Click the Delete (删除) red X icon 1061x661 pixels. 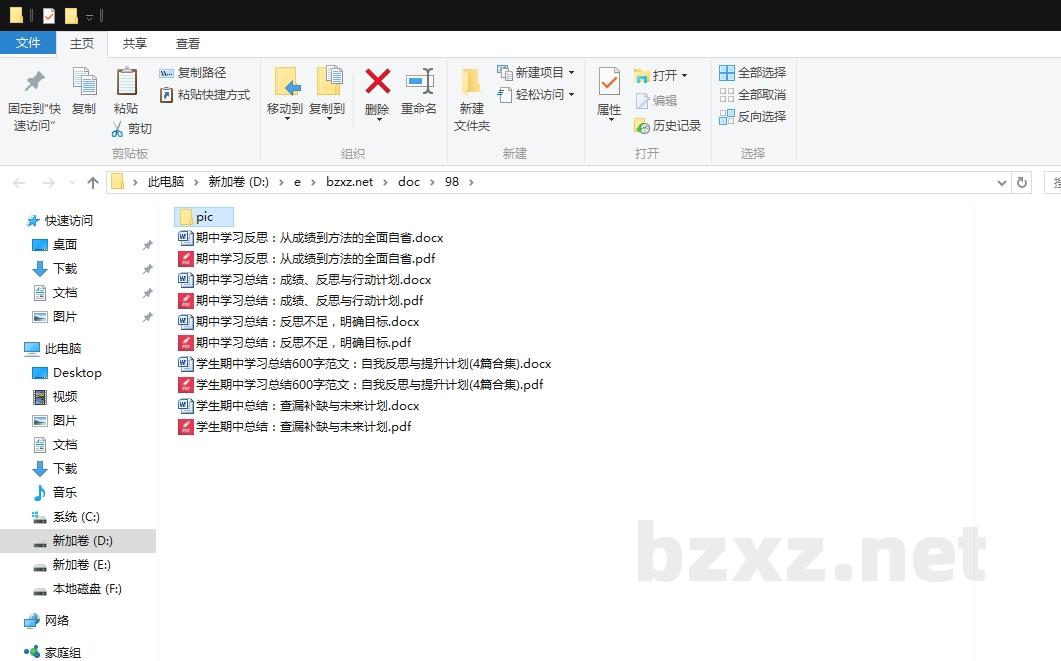coord(377,82)
